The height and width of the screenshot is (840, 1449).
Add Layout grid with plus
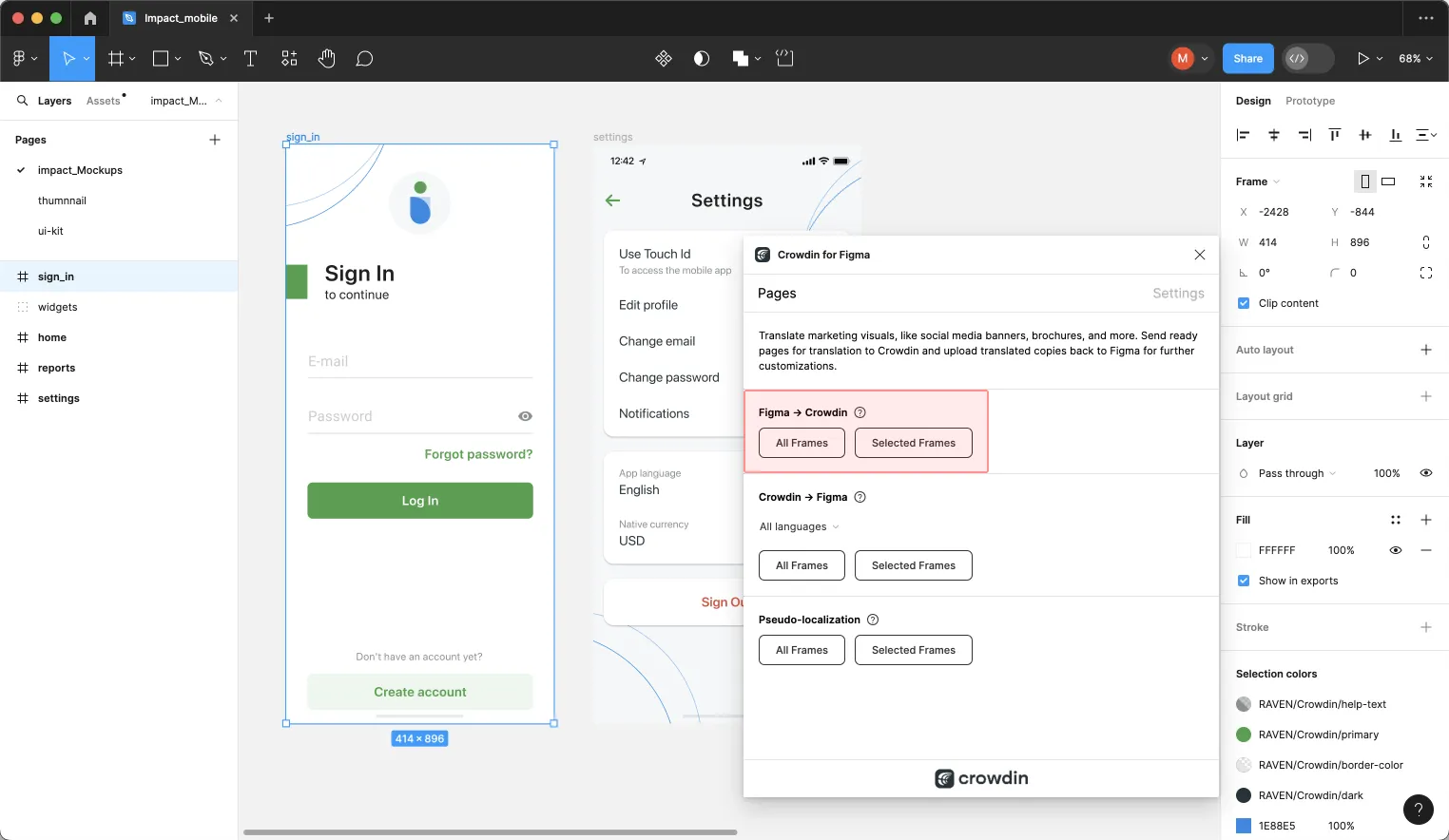[x=1426, y=396]
